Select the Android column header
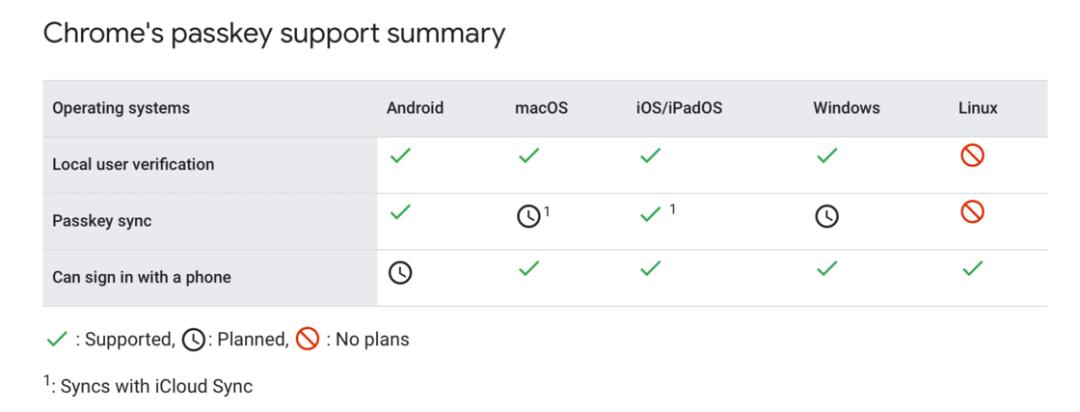 415,108
